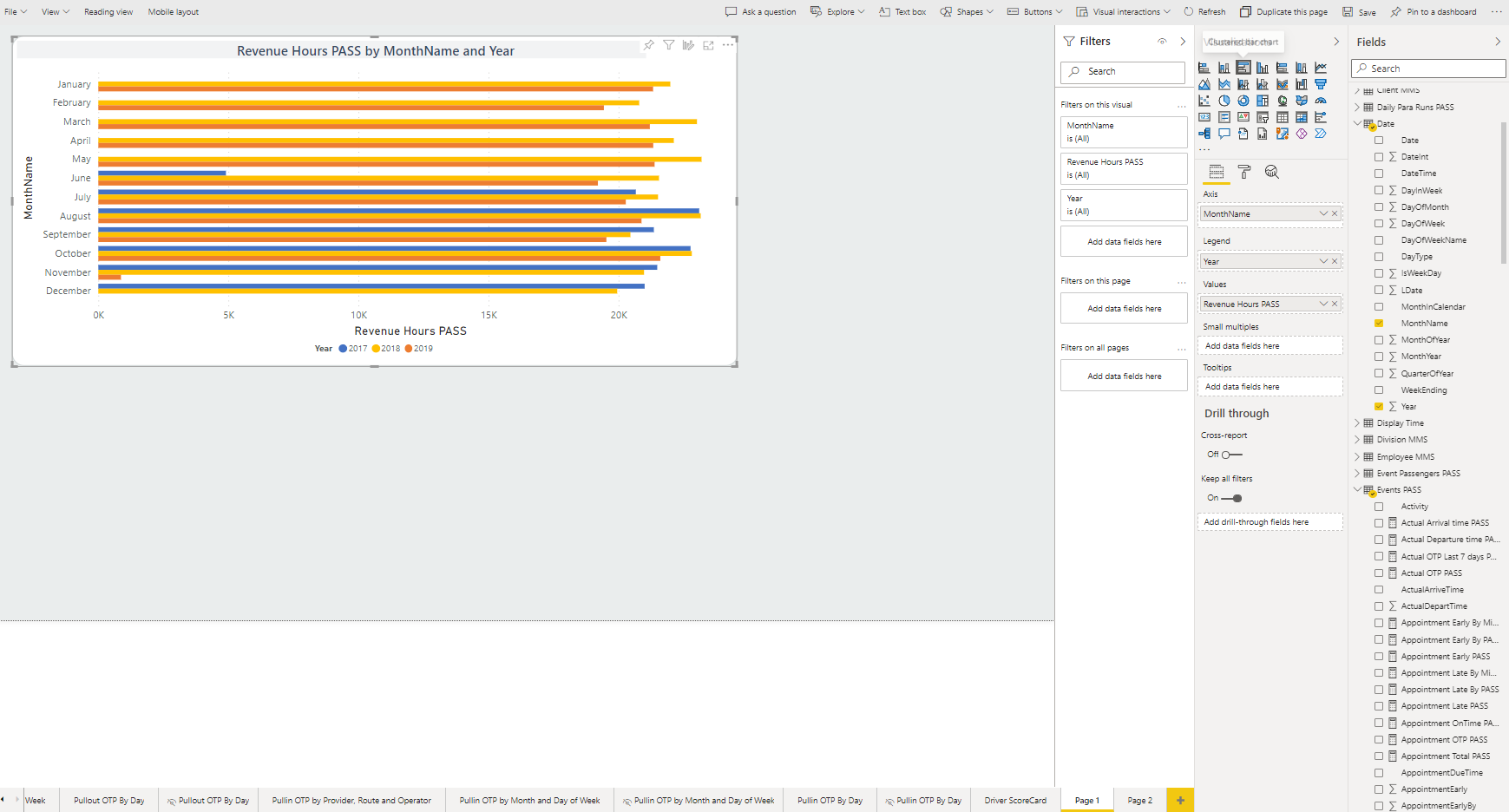1509x812 pixels.
Task: Open the Analytics magnifying glass pane
Action: (1272, 172)
